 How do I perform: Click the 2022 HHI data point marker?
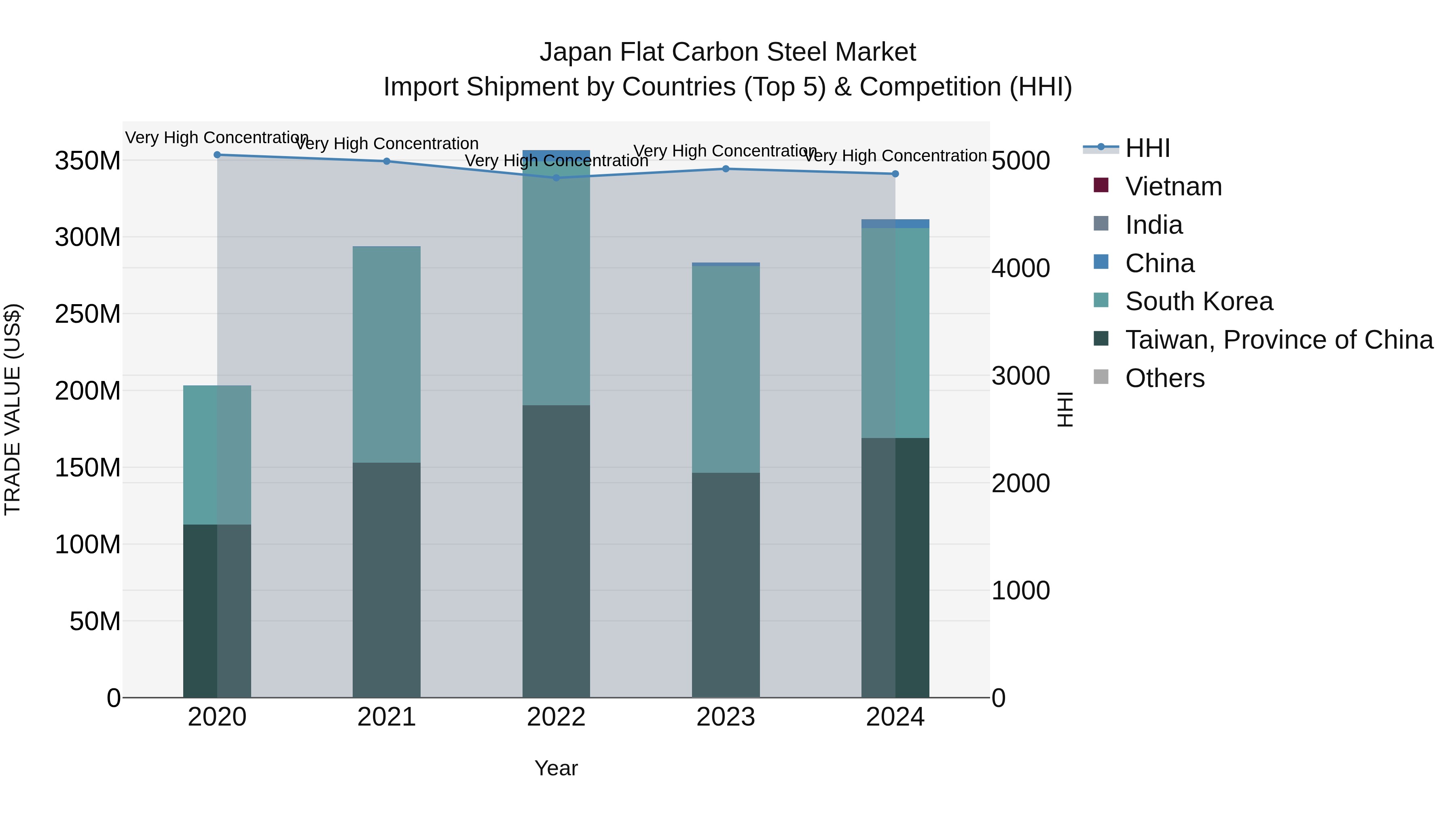pyautogui.click(x=556, y=178)
